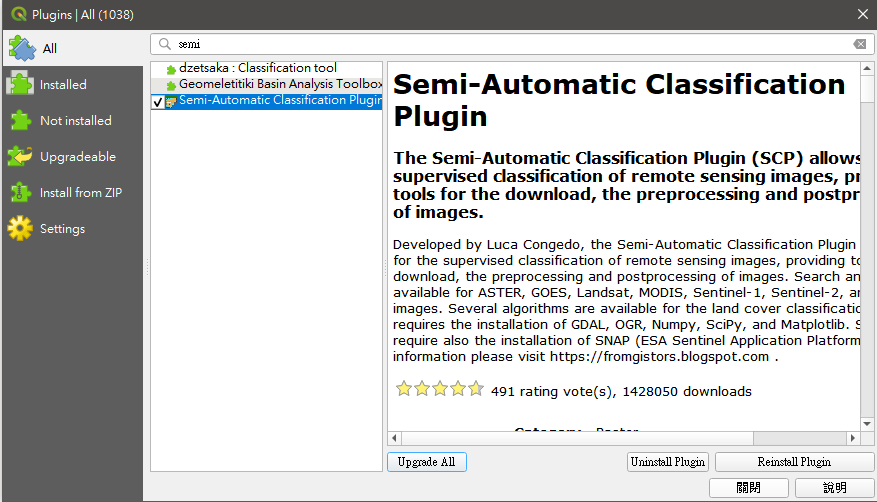Open the Settings tab
This screenshot has height=502, width=877.
coord(73,229)
